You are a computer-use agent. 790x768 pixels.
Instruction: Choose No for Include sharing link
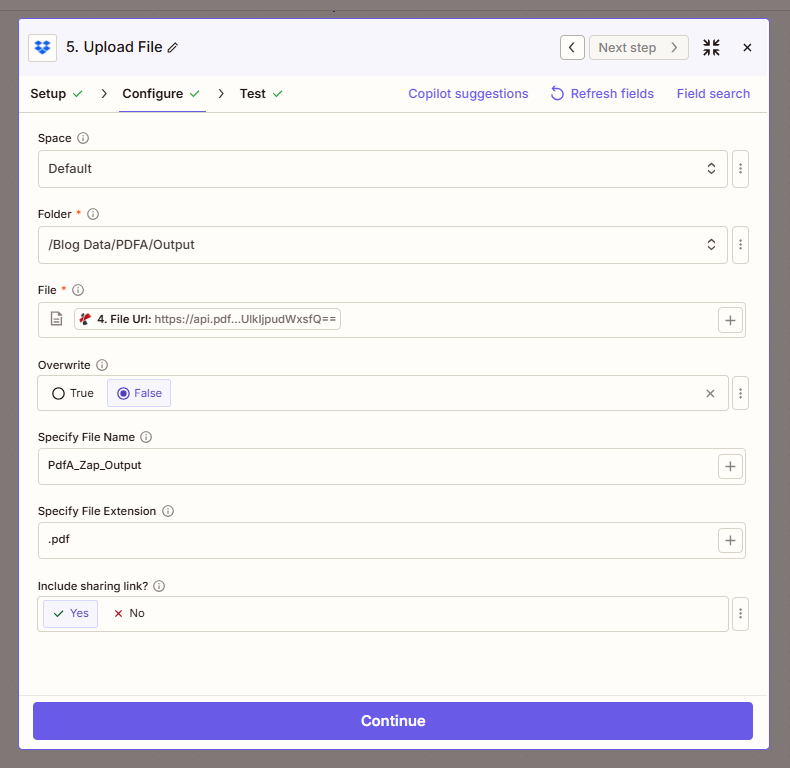[x=129, y=613]
